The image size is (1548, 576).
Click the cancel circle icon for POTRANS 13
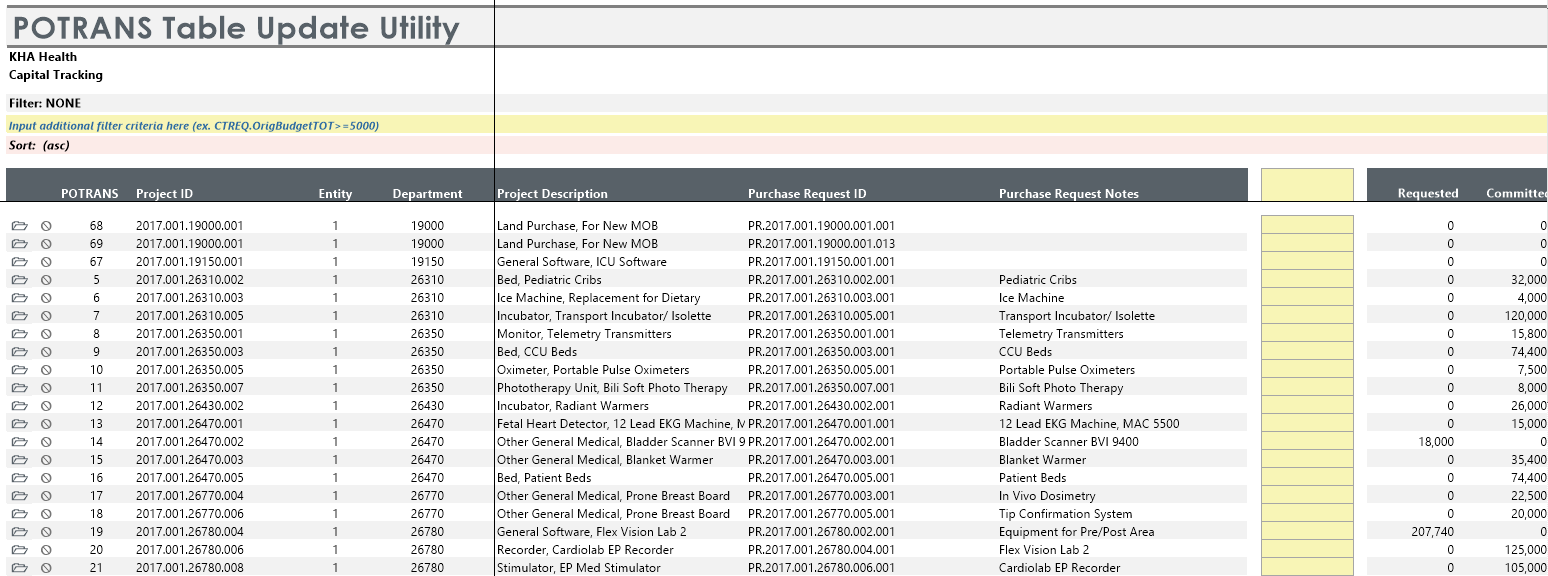pyautogui.click(x=46, y=424)
